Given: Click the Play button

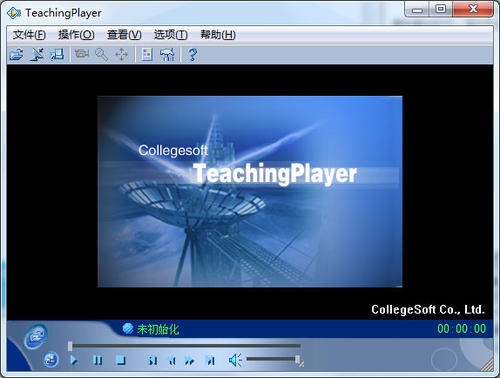Looking at the screenshot, I should pos(74,360).
